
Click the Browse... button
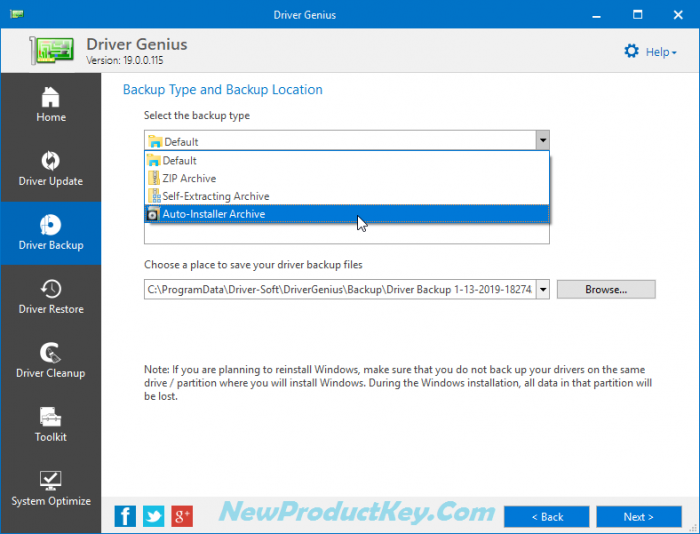[606, 289]
